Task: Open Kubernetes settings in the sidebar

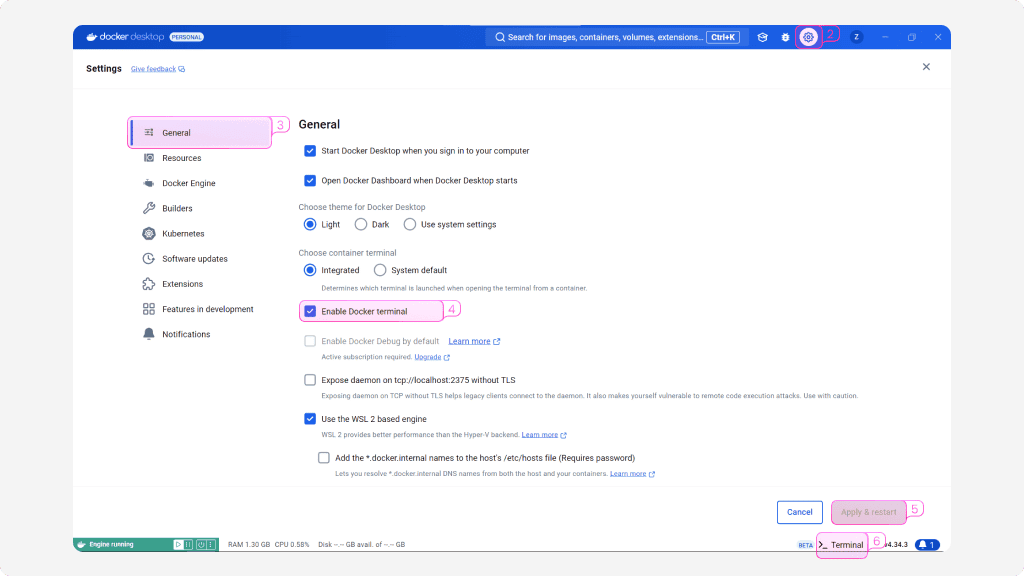Action: tap(183, 234)
